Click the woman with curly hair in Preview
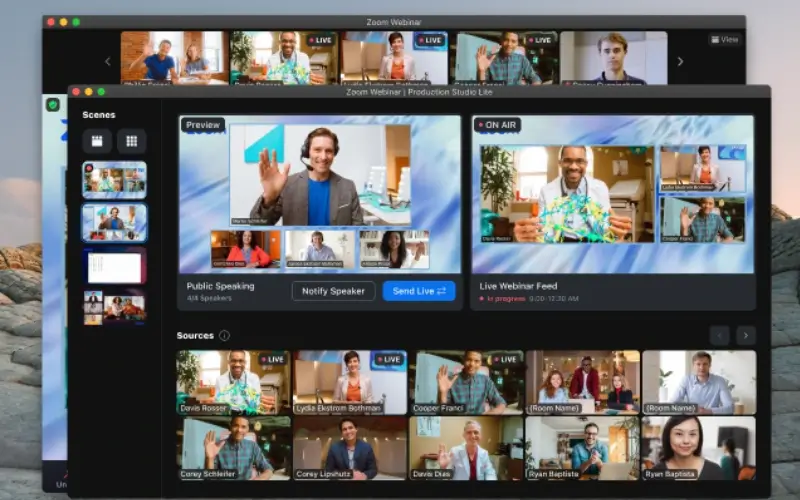The width and height of the screenshot is (800, 500). click(394, 249)
